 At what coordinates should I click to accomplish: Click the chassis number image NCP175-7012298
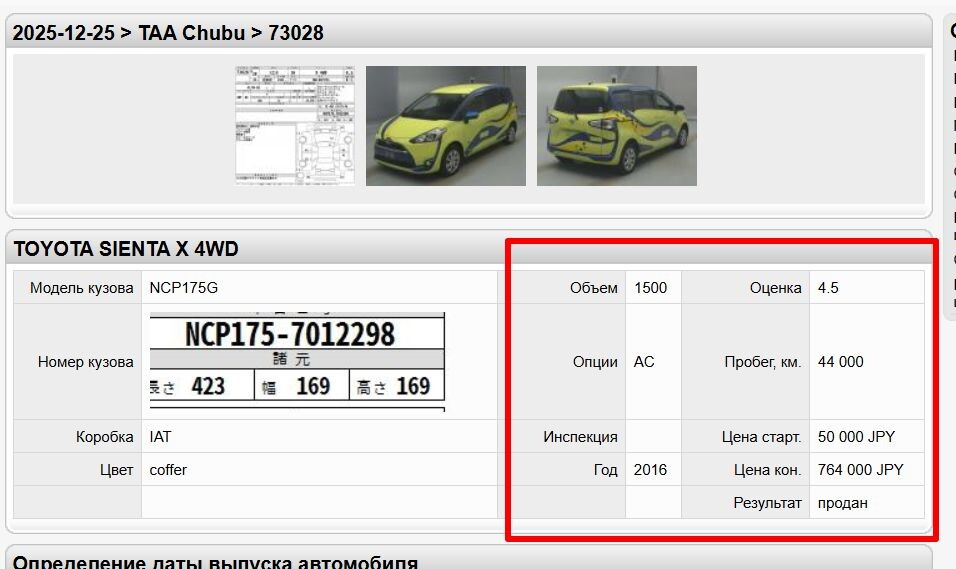tap(297, 362)
